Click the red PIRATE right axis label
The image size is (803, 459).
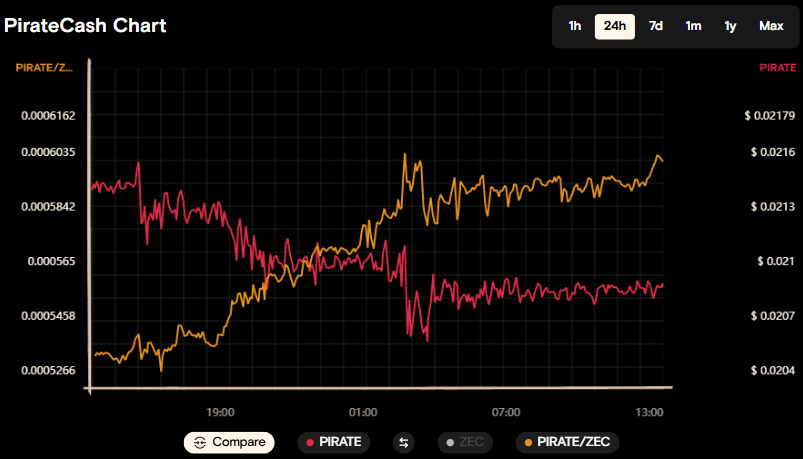(777, 68)
